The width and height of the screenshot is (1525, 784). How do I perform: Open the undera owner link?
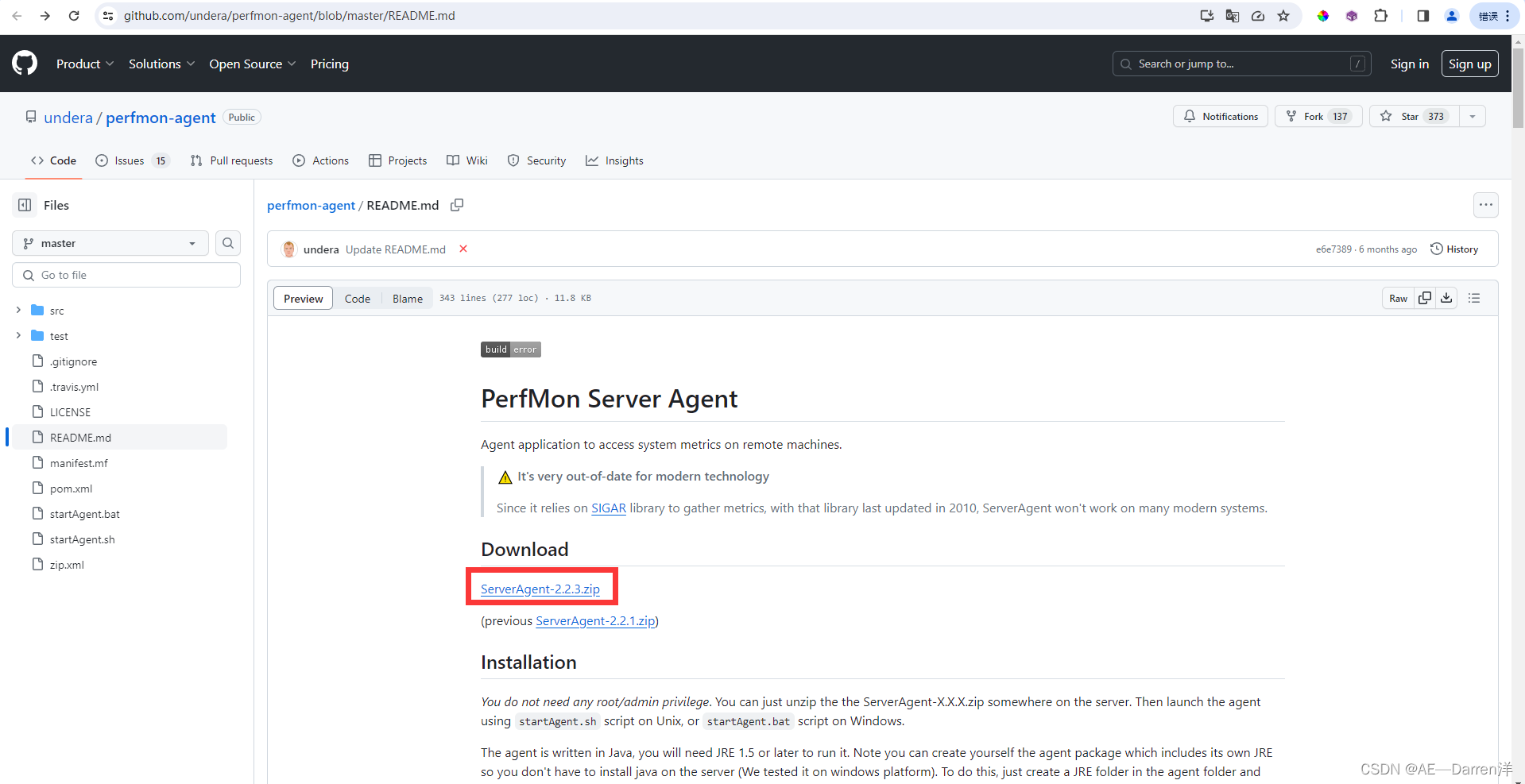coord(68,118)
